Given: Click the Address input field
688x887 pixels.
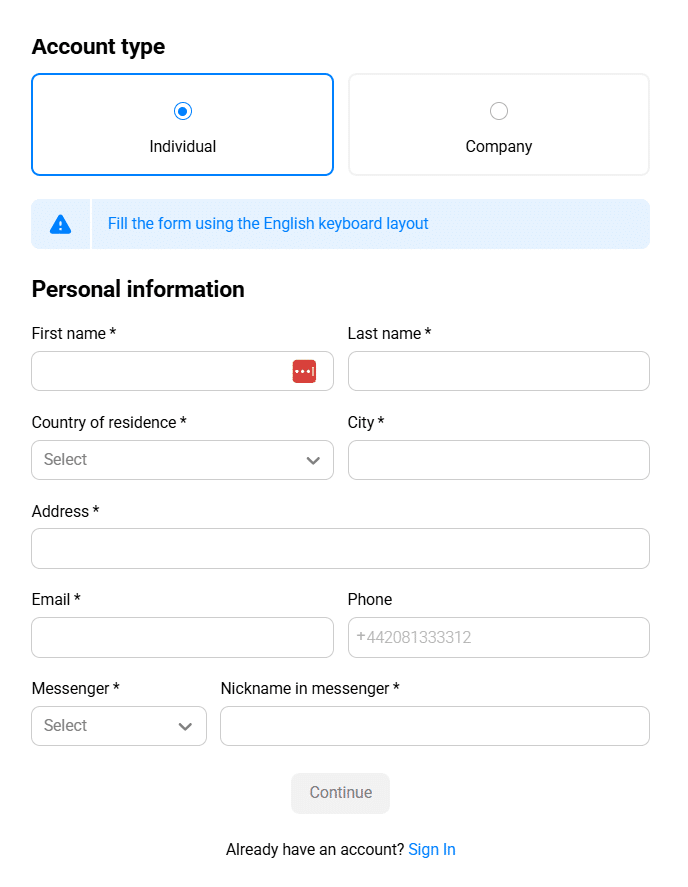Looking at the screenshot, I should tap(340, 549).
